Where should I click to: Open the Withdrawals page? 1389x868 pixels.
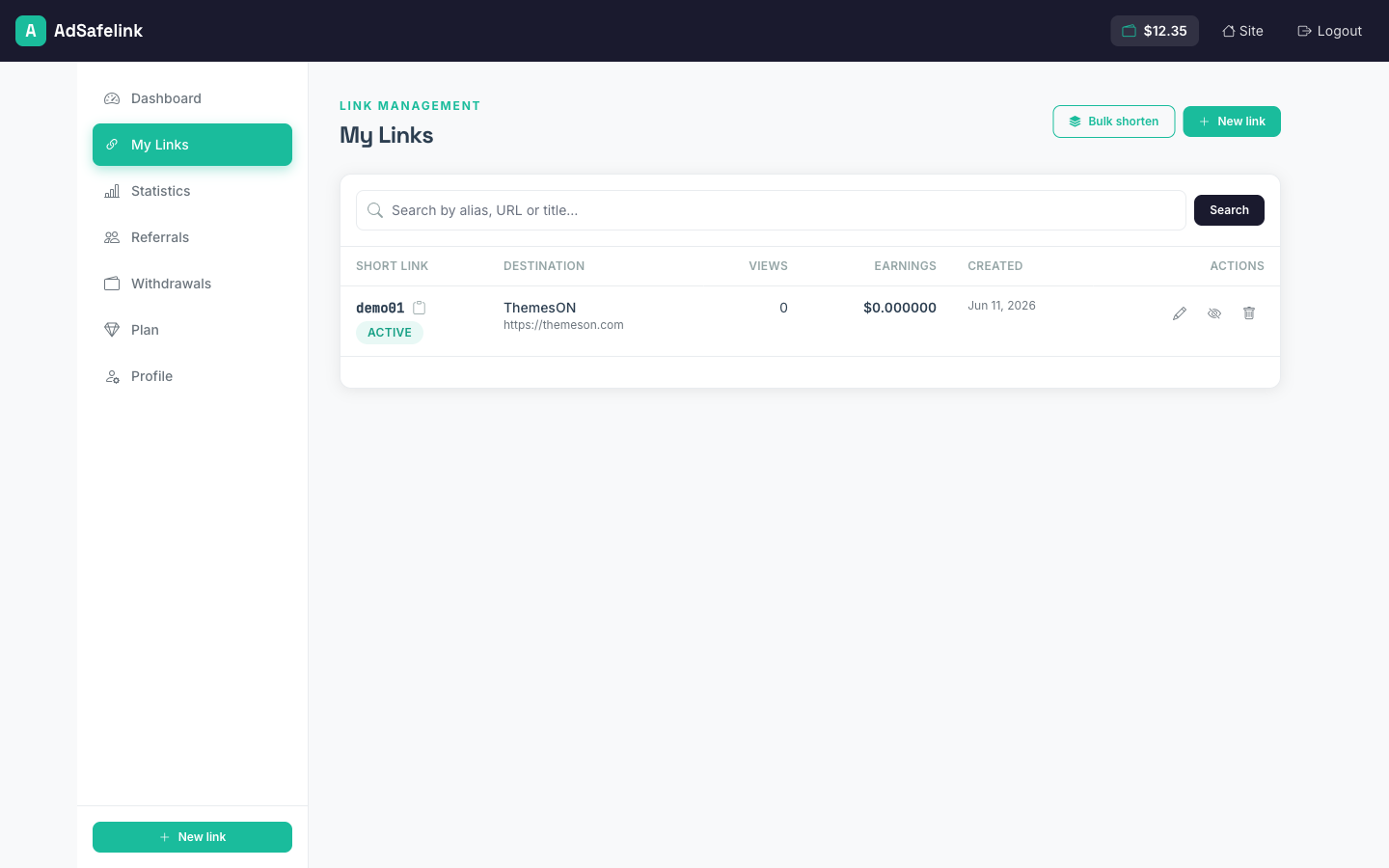[x=192, y=284]
